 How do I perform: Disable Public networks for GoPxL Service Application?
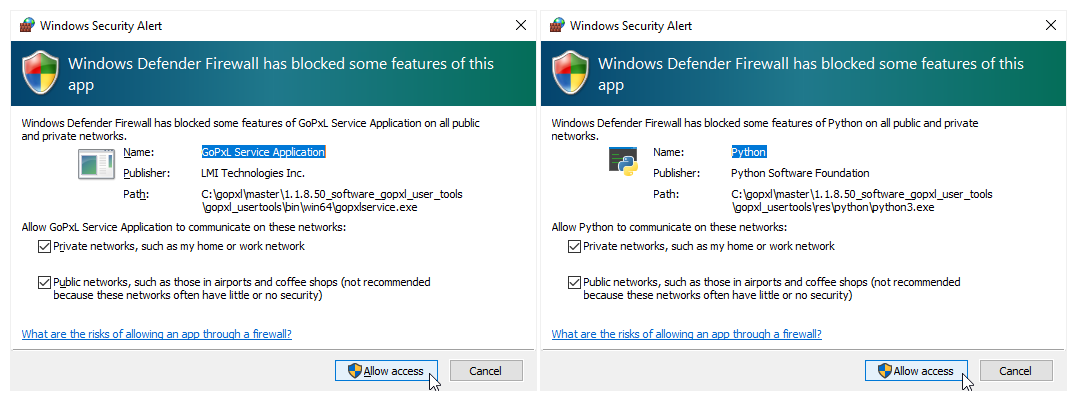pyautogui.click(x=44, y=283)
